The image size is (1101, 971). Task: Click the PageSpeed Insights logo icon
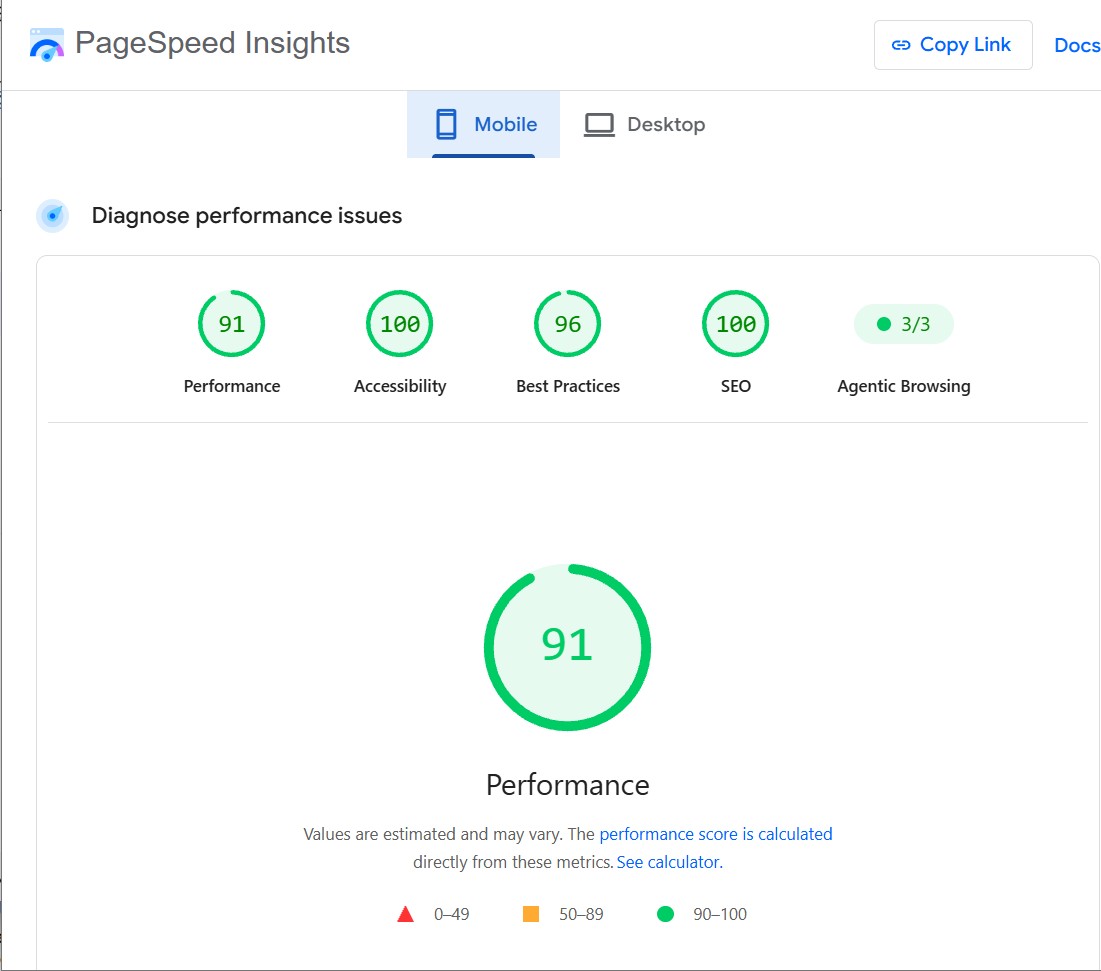tap(46, 44)
